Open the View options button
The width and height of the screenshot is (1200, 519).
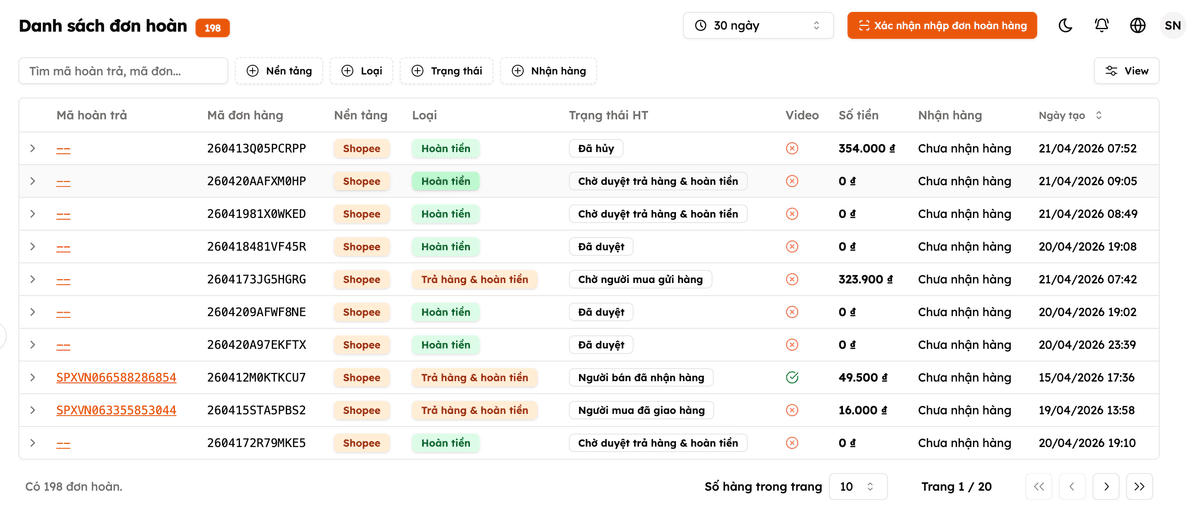point(1127,71)
